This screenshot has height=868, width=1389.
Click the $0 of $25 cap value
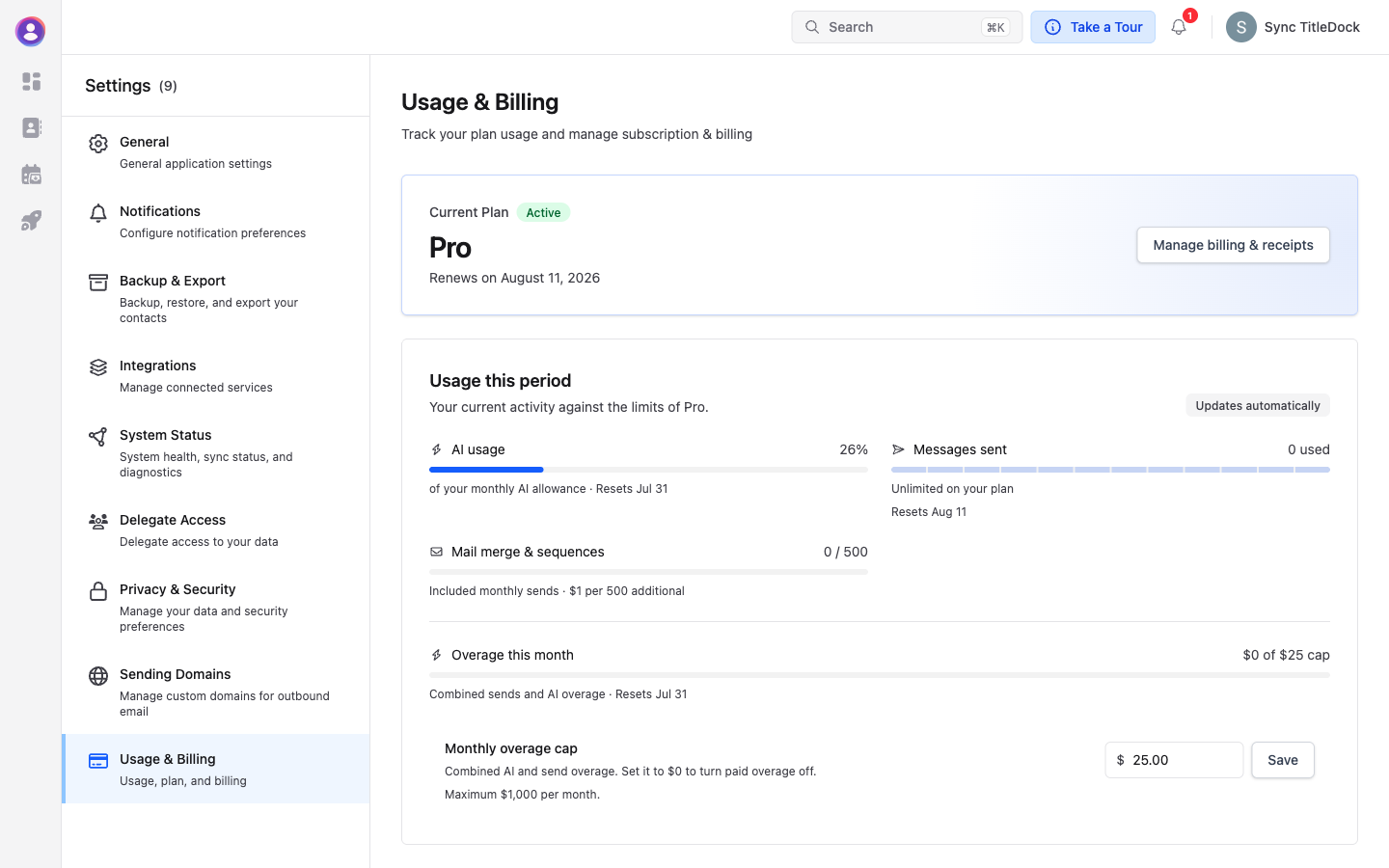[x=1286, y=655]
